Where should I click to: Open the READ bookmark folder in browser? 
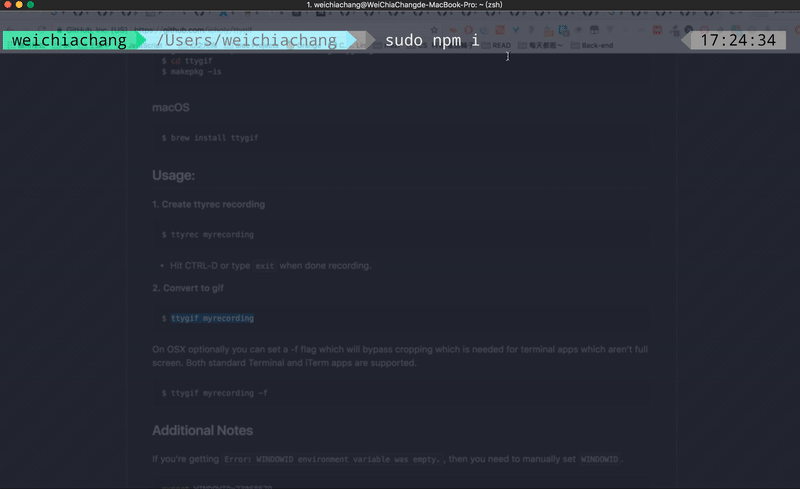tap(496, 45)
